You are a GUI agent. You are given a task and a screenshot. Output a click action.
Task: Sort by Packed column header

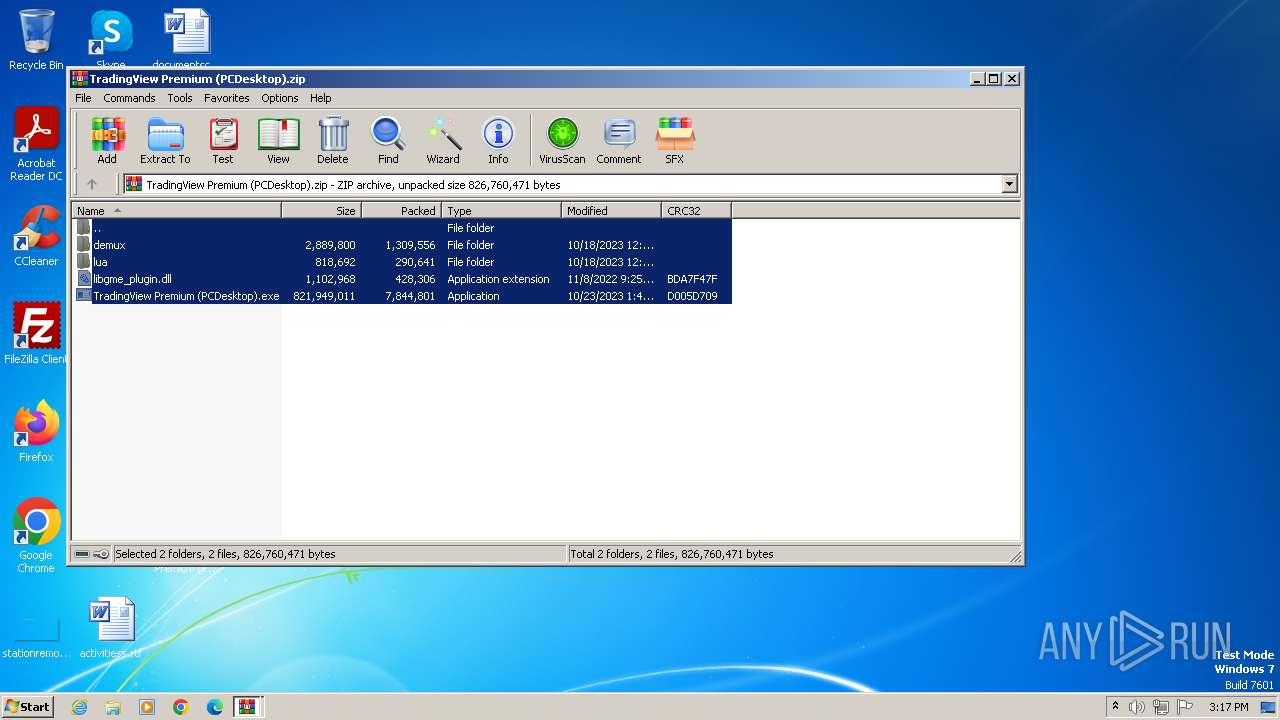401,210
